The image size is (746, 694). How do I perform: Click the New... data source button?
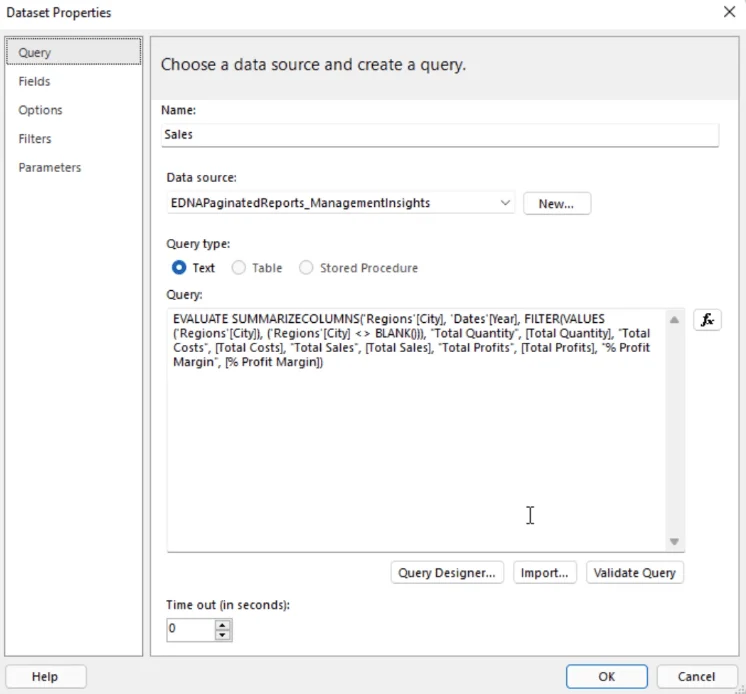click(557, 204)
